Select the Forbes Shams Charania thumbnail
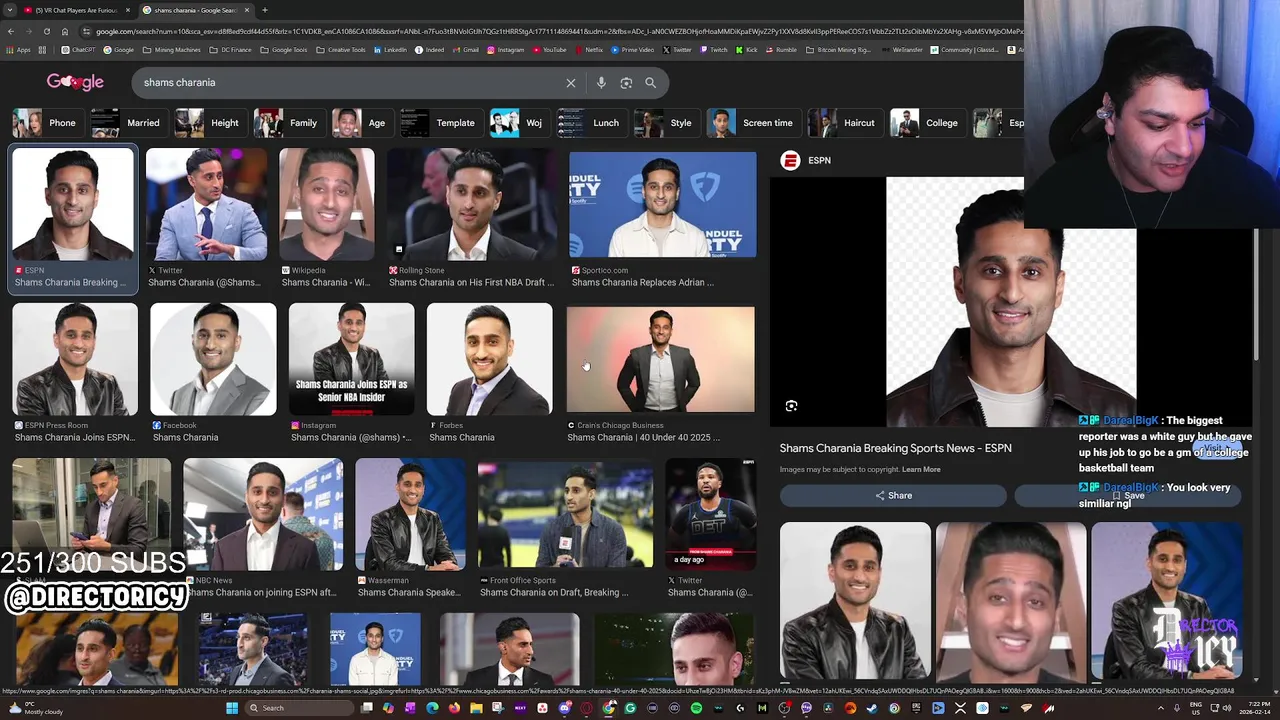Viewport: 1280px width, 720px height. coord(489,359)
